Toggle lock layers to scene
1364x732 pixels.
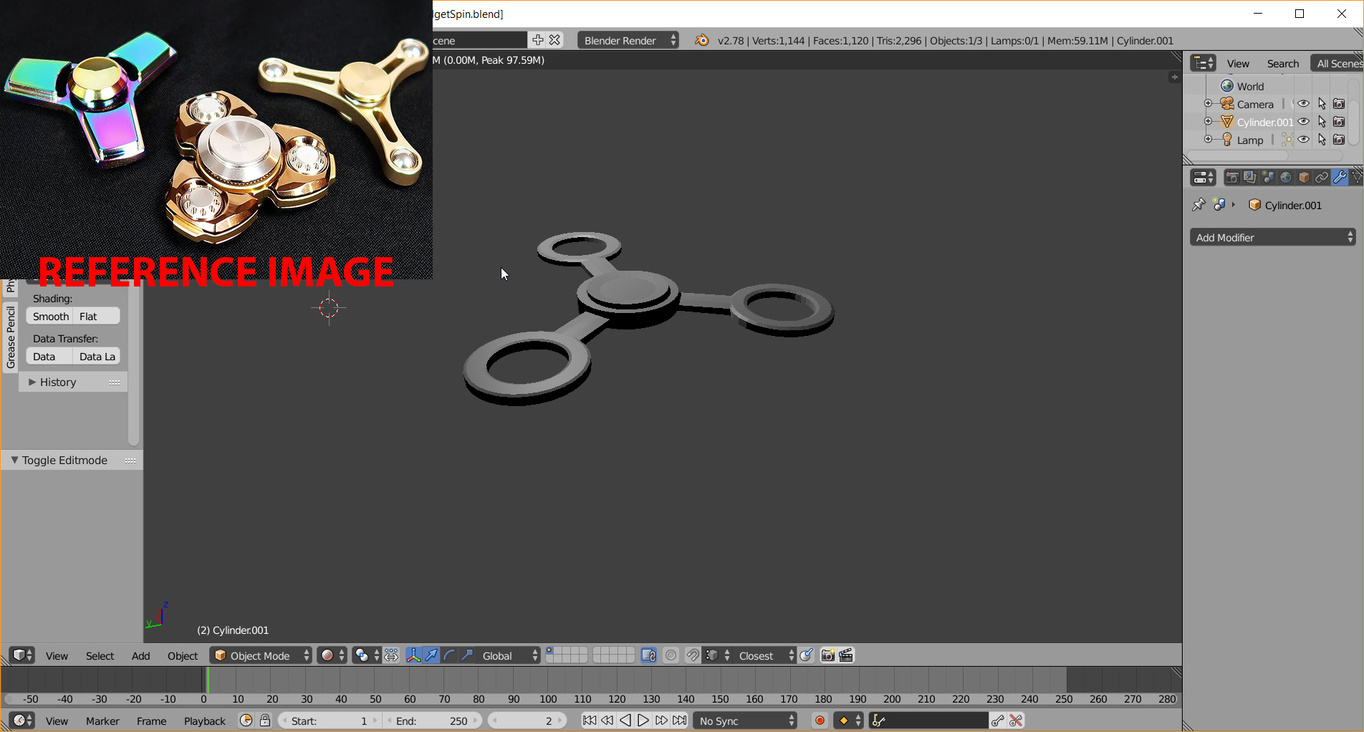[x=649, y=656]
